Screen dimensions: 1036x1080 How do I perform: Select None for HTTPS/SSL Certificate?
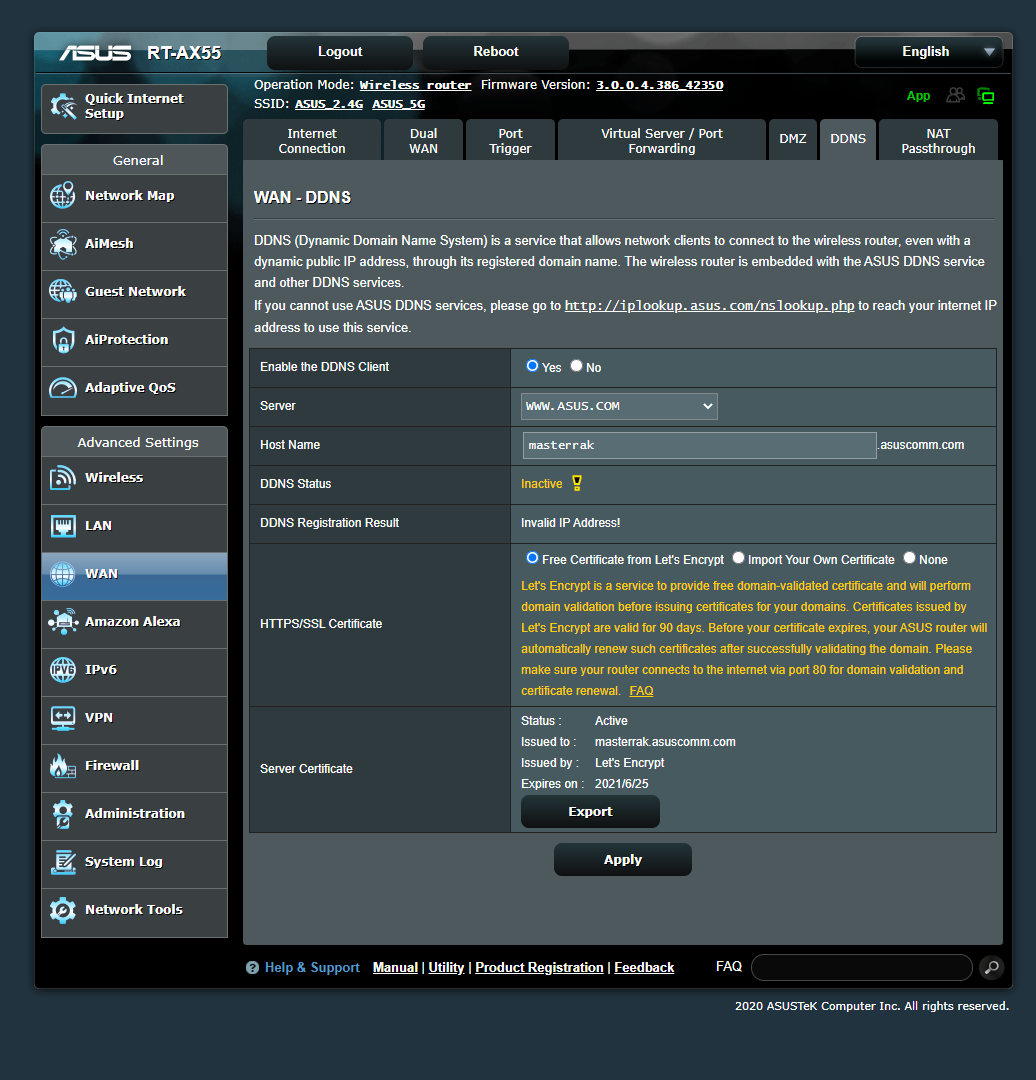tap(909, 558)
